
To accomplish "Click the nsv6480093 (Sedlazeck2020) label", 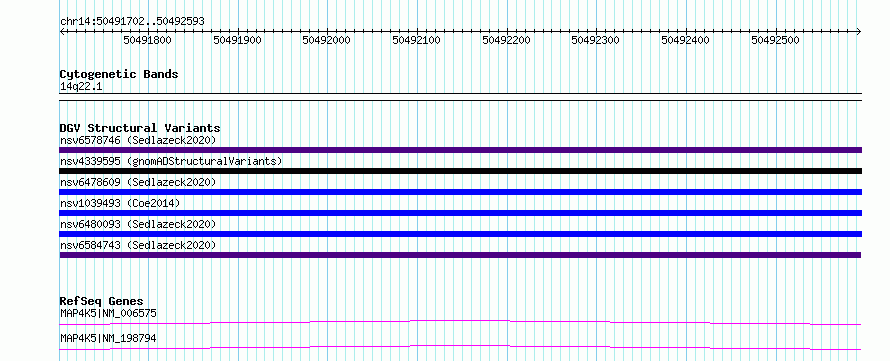I will 138,224.
